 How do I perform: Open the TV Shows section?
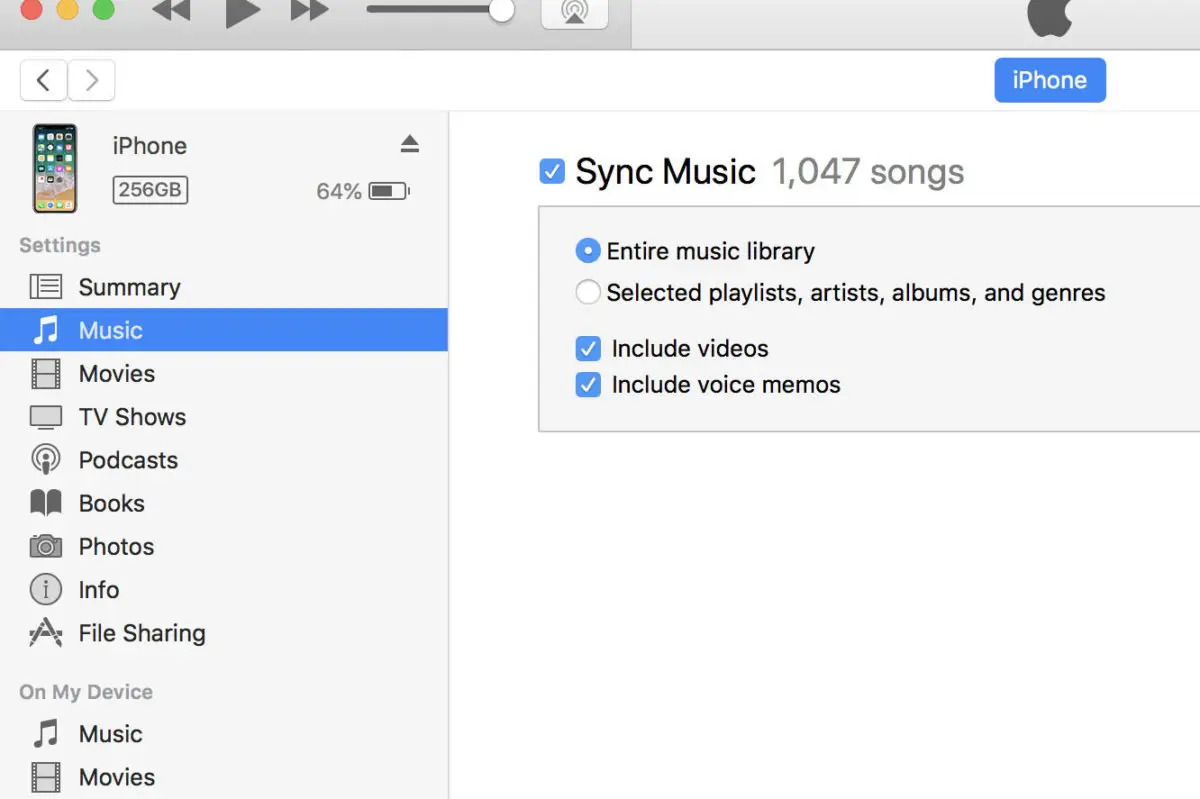(x=224, y=416)
